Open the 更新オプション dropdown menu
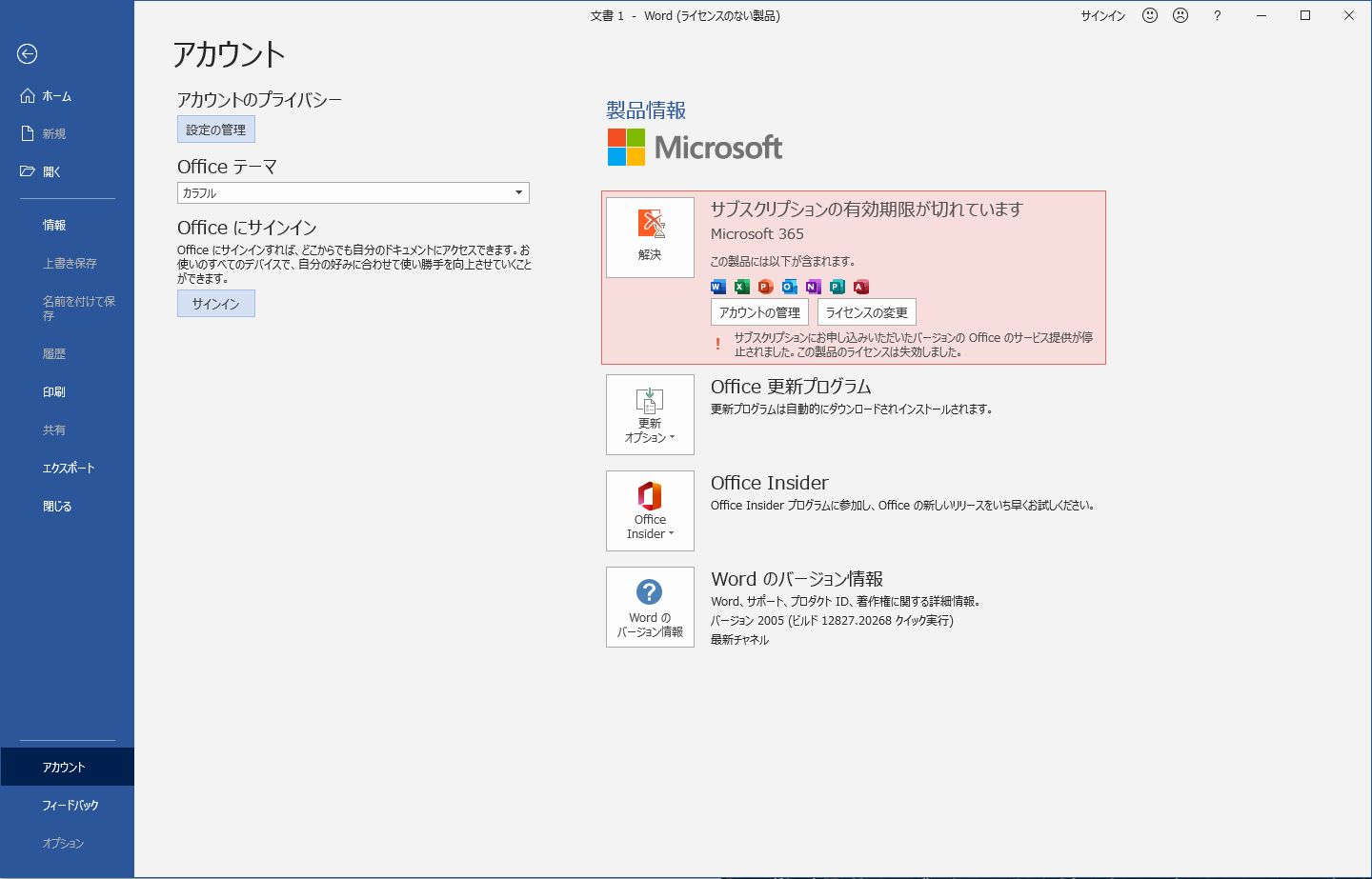 (650, 414)
